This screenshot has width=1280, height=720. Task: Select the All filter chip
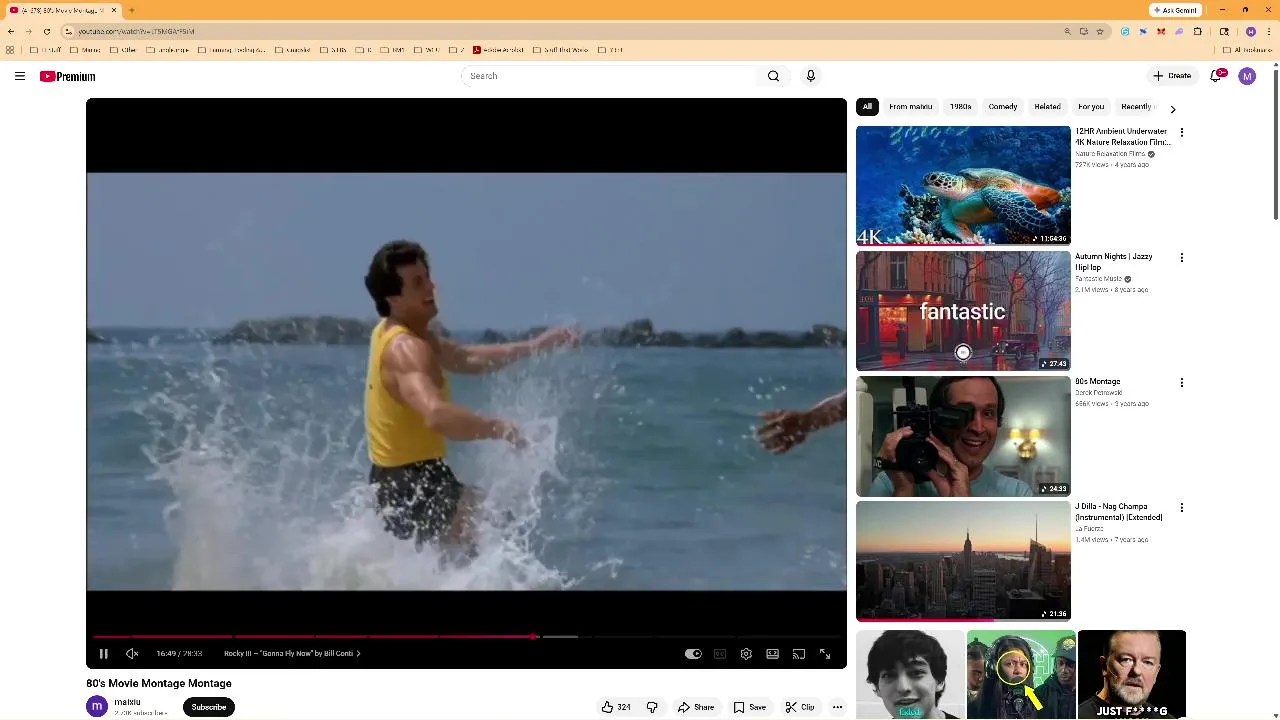[x=867, y=107]
